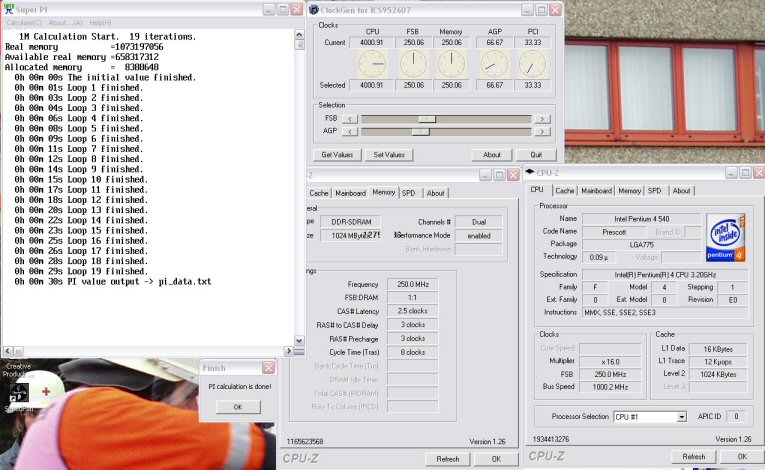
Task: Decrease AGP with left arrow button
Action: click(x=350, y=131)
